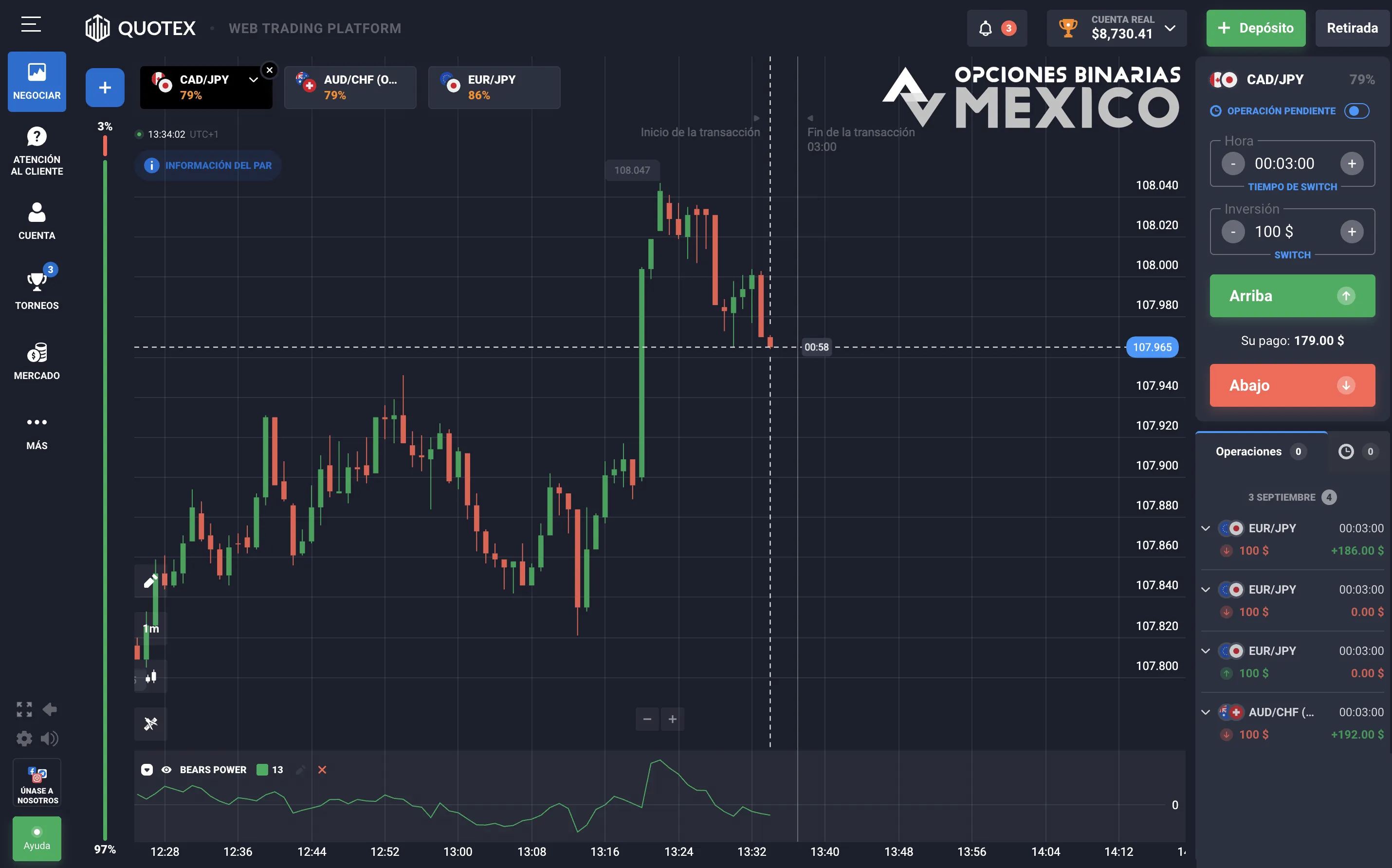Image resolution: width=1392 pixels, height=868 pixels.
Task: Place an Abajo down trade
Action: point(1292,385)
